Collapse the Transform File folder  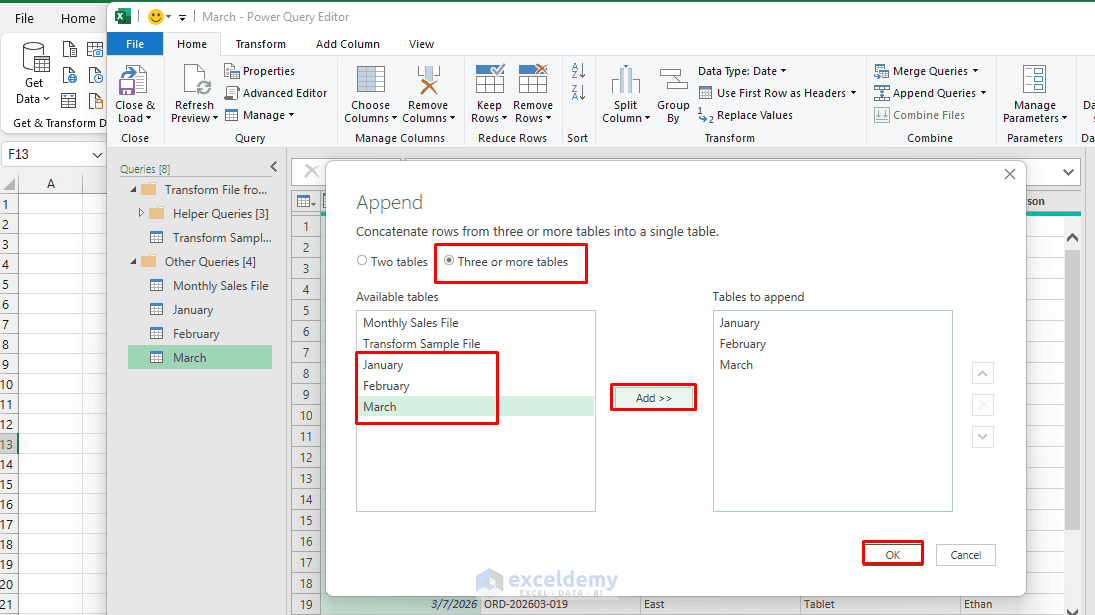133,190
